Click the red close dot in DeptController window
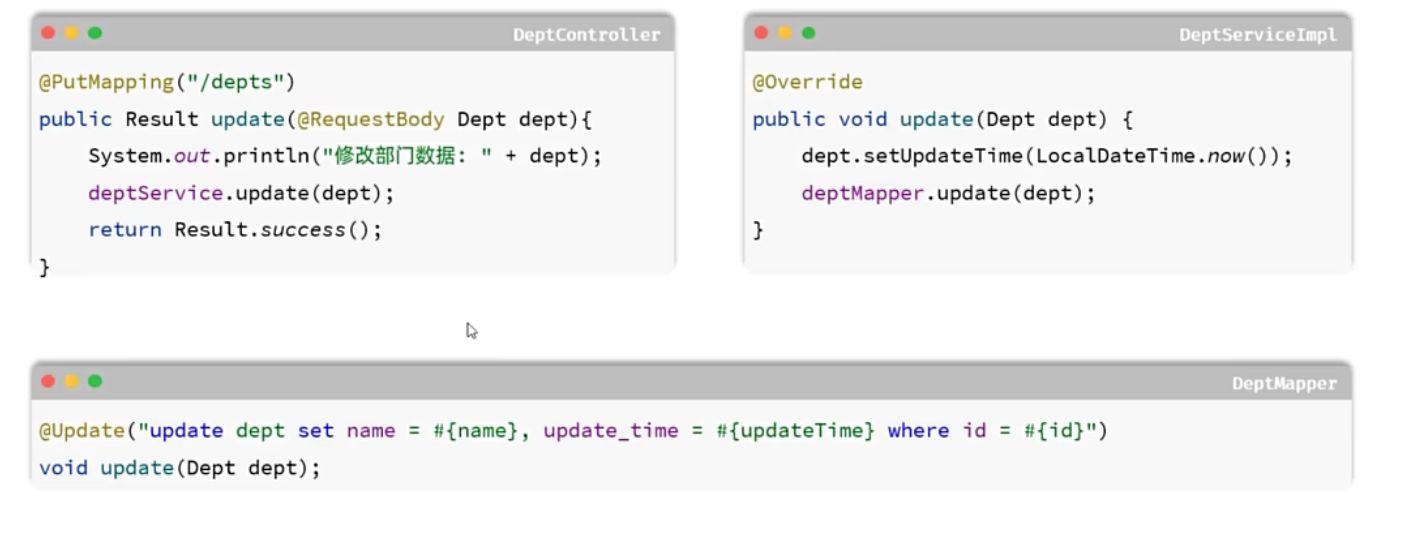Viewport: 1427px width, 550px height. point(48,33)
